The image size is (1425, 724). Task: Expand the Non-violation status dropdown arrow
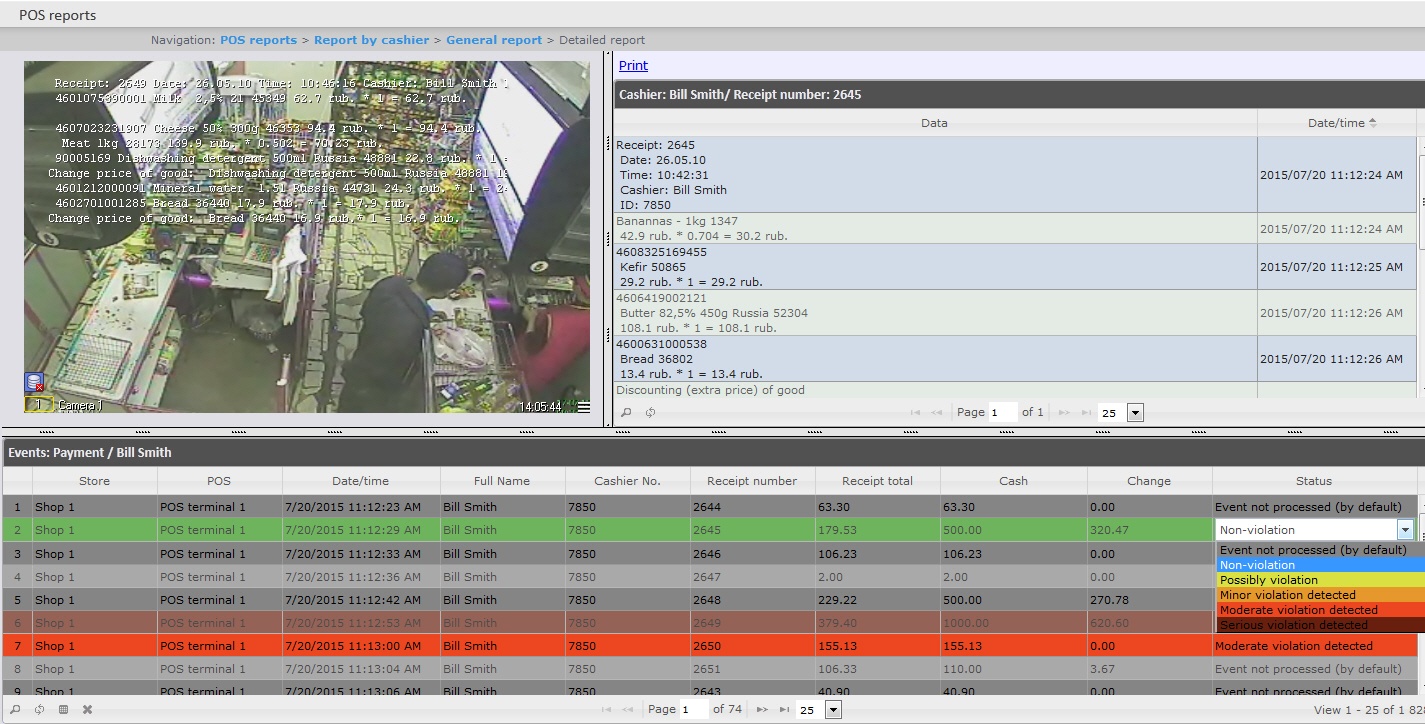click(x=1405, y=530)
